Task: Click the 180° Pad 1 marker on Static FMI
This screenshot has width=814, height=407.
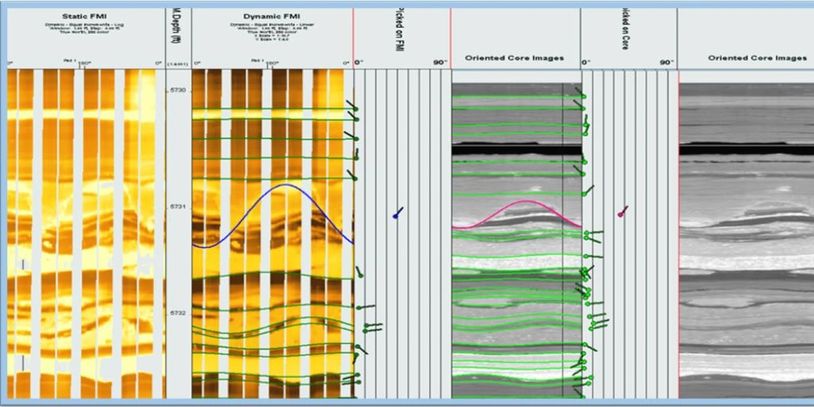Action: point(85,63)
